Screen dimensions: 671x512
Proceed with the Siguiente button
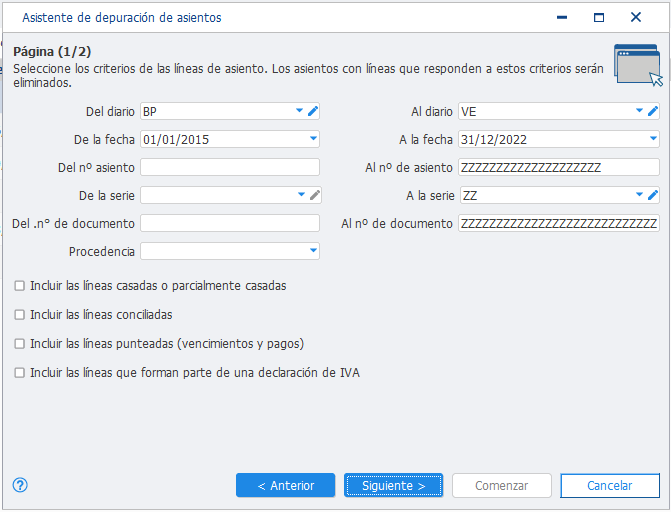pyautogui.click(x=393, y=485)
